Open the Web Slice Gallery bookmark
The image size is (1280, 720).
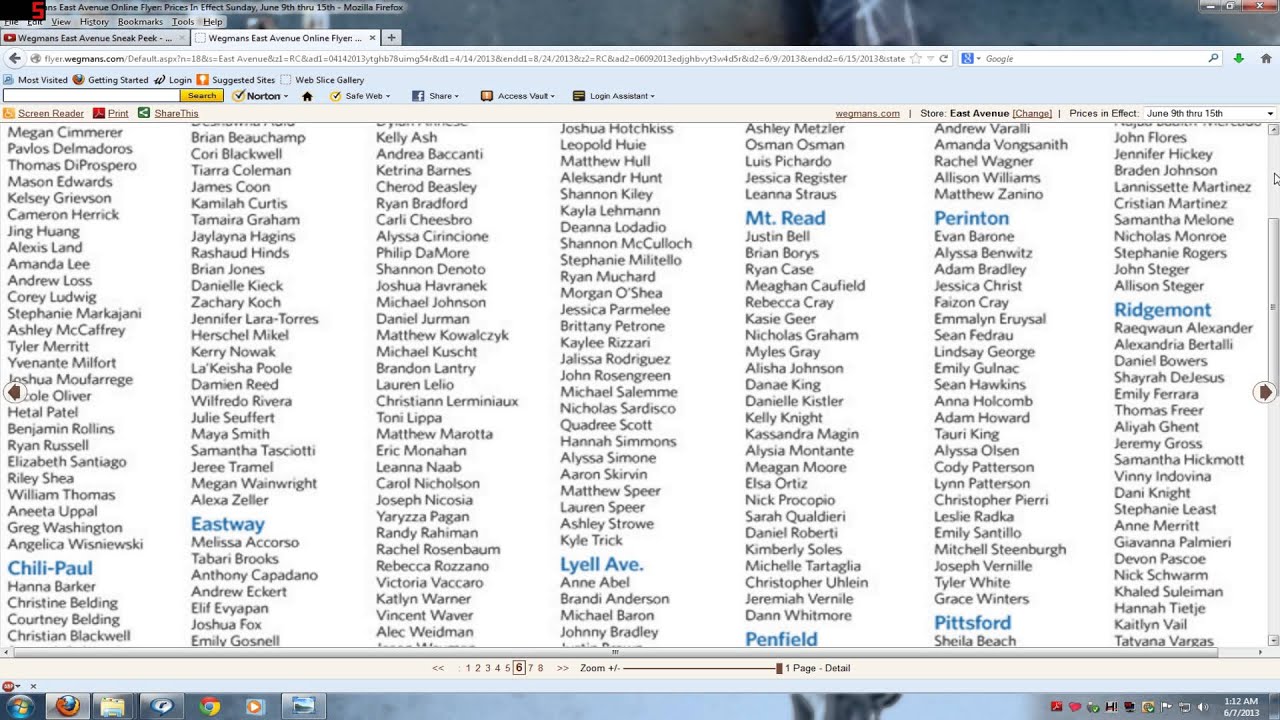click(x=322, y=80)
